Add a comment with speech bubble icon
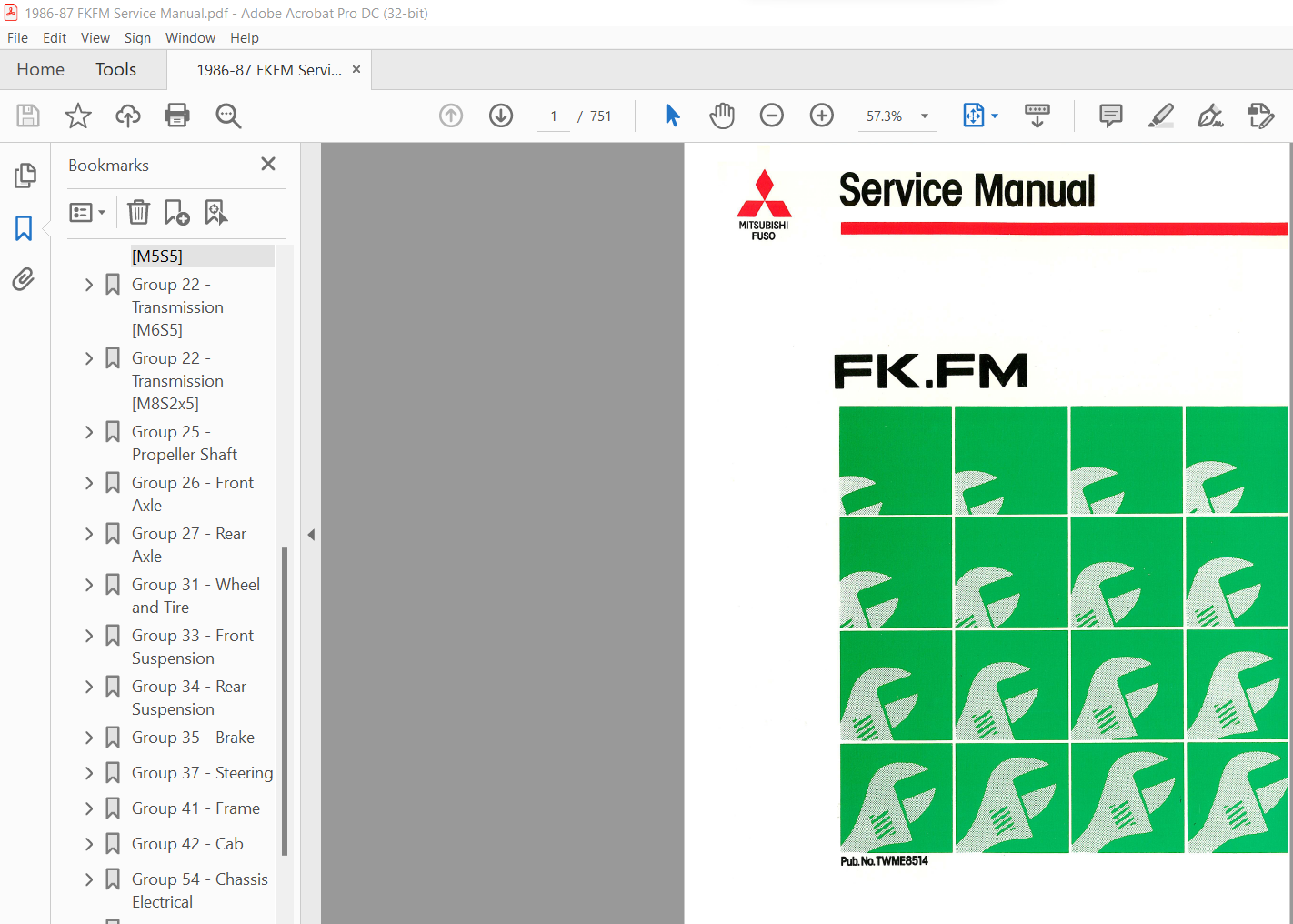 (x=1111, y=115)
